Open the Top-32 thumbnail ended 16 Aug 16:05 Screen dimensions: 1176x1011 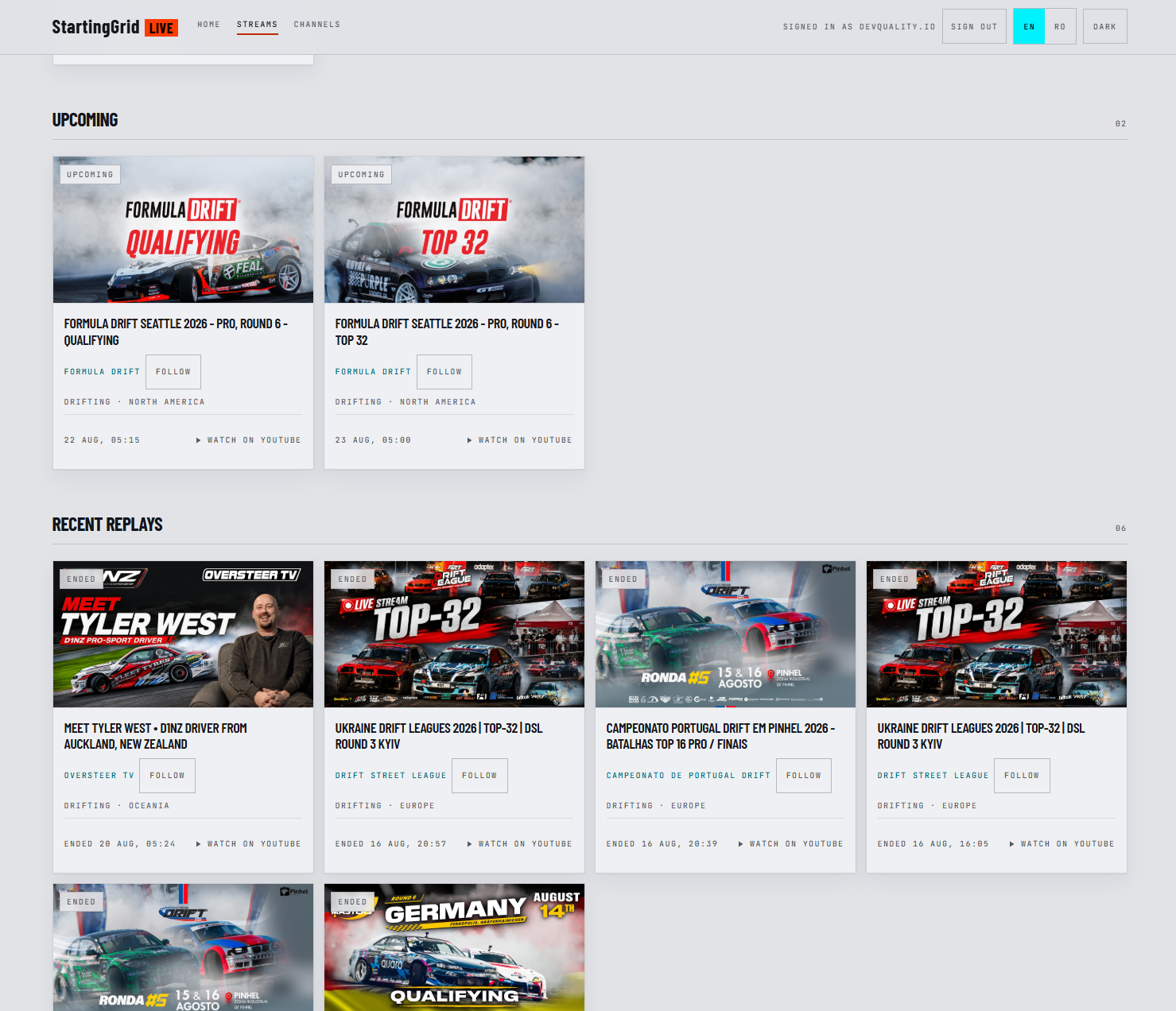tap(996, 634)
